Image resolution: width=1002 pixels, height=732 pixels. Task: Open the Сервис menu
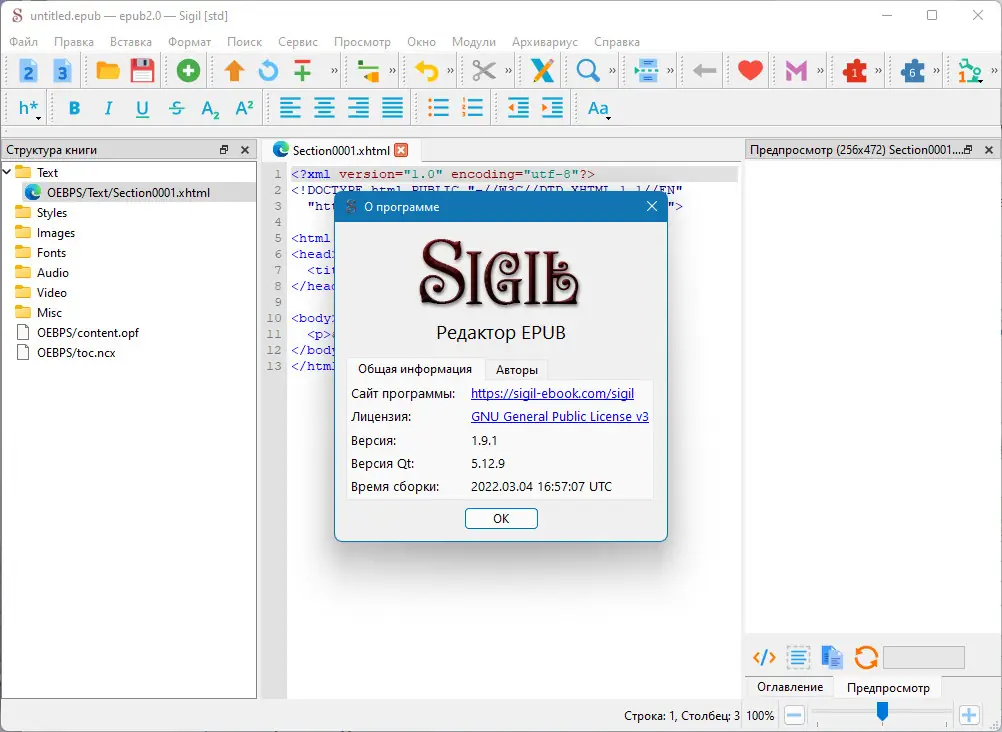pos(298,42)
